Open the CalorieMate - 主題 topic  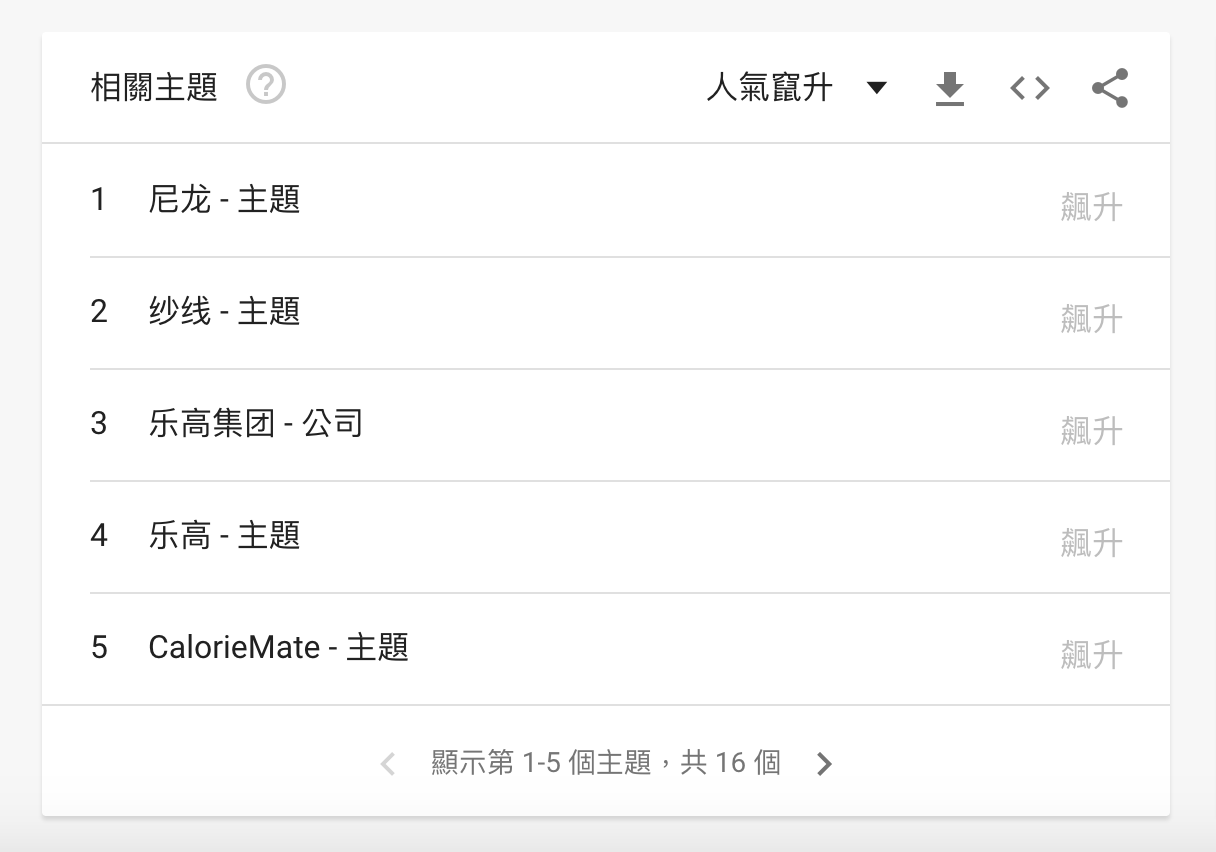click(x=278, y=648)
